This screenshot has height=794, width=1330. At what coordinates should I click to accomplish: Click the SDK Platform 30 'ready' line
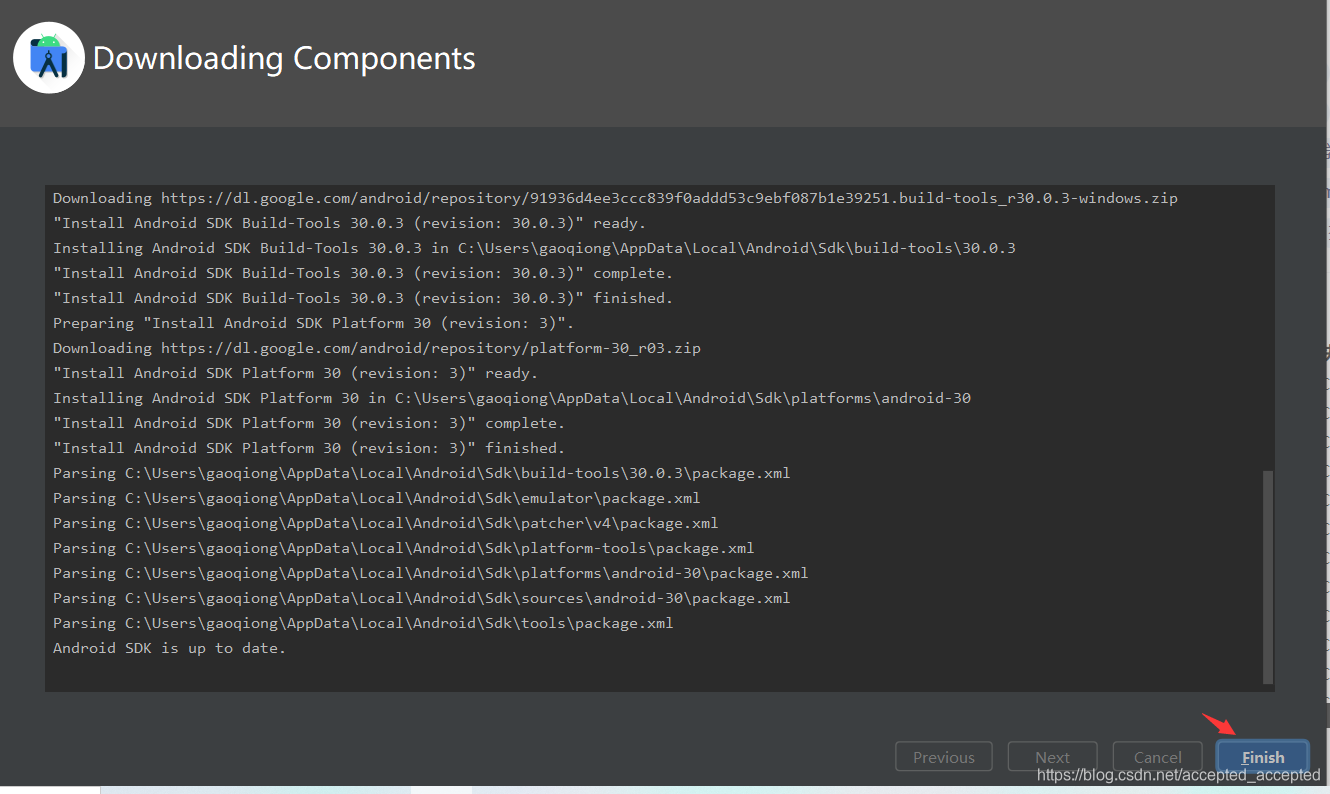pyautogui.click(x=295, y=373)
